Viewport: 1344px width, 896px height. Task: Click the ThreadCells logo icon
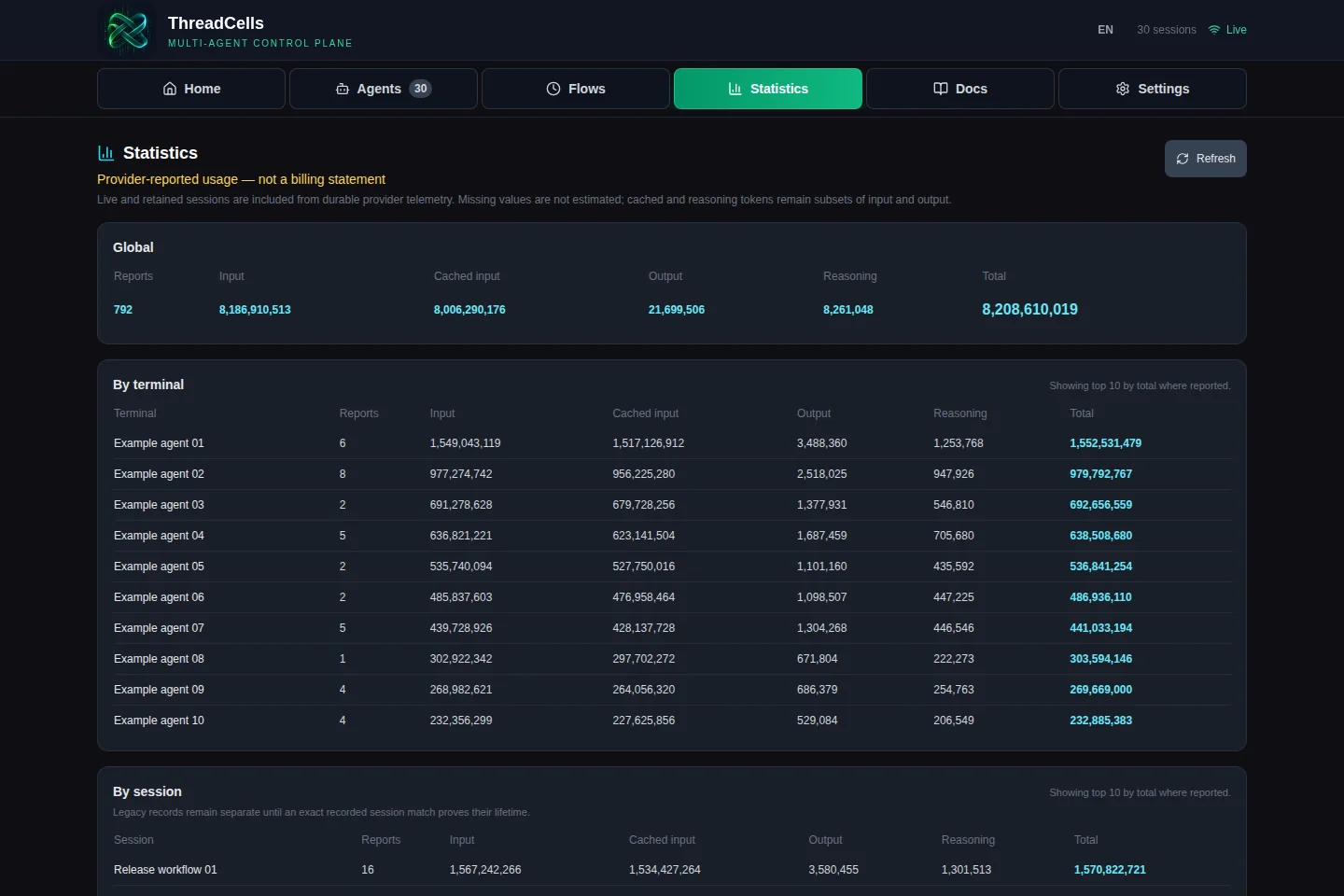pos(127,31)
